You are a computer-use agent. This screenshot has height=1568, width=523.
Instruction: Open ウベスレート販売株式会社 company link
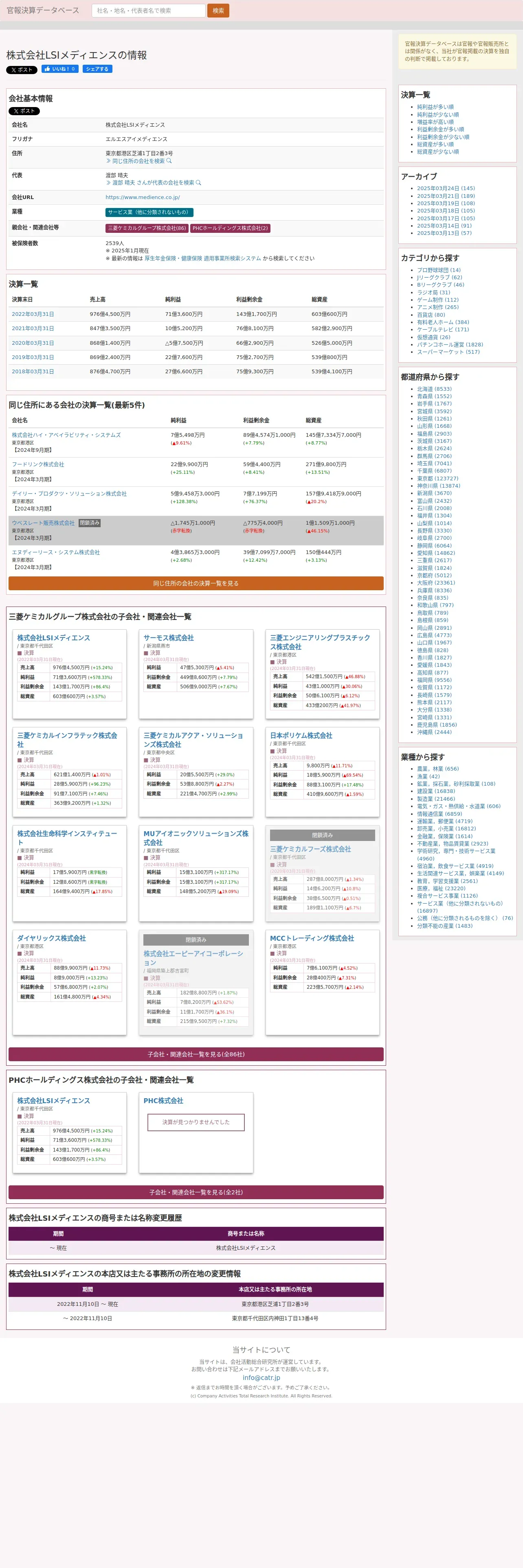click(43, 523)
